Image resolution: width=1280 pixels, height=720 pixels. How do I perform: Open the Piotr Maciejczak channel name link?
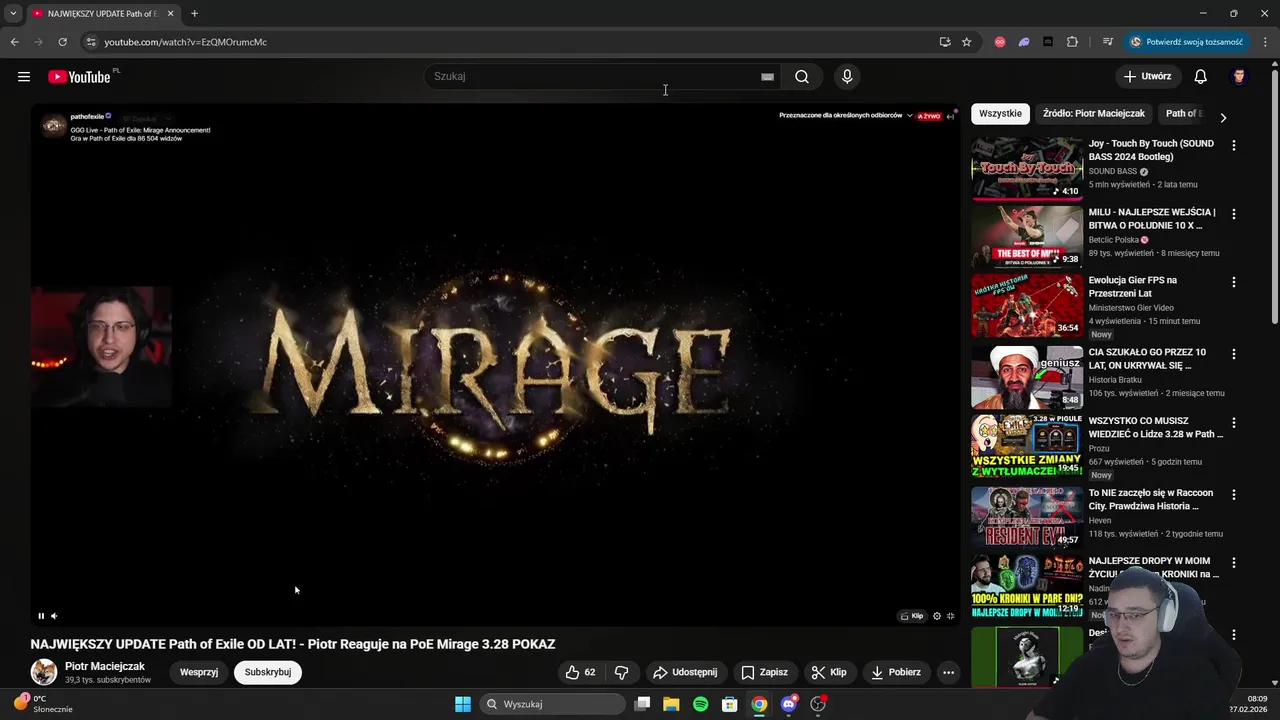click(105, 666)
